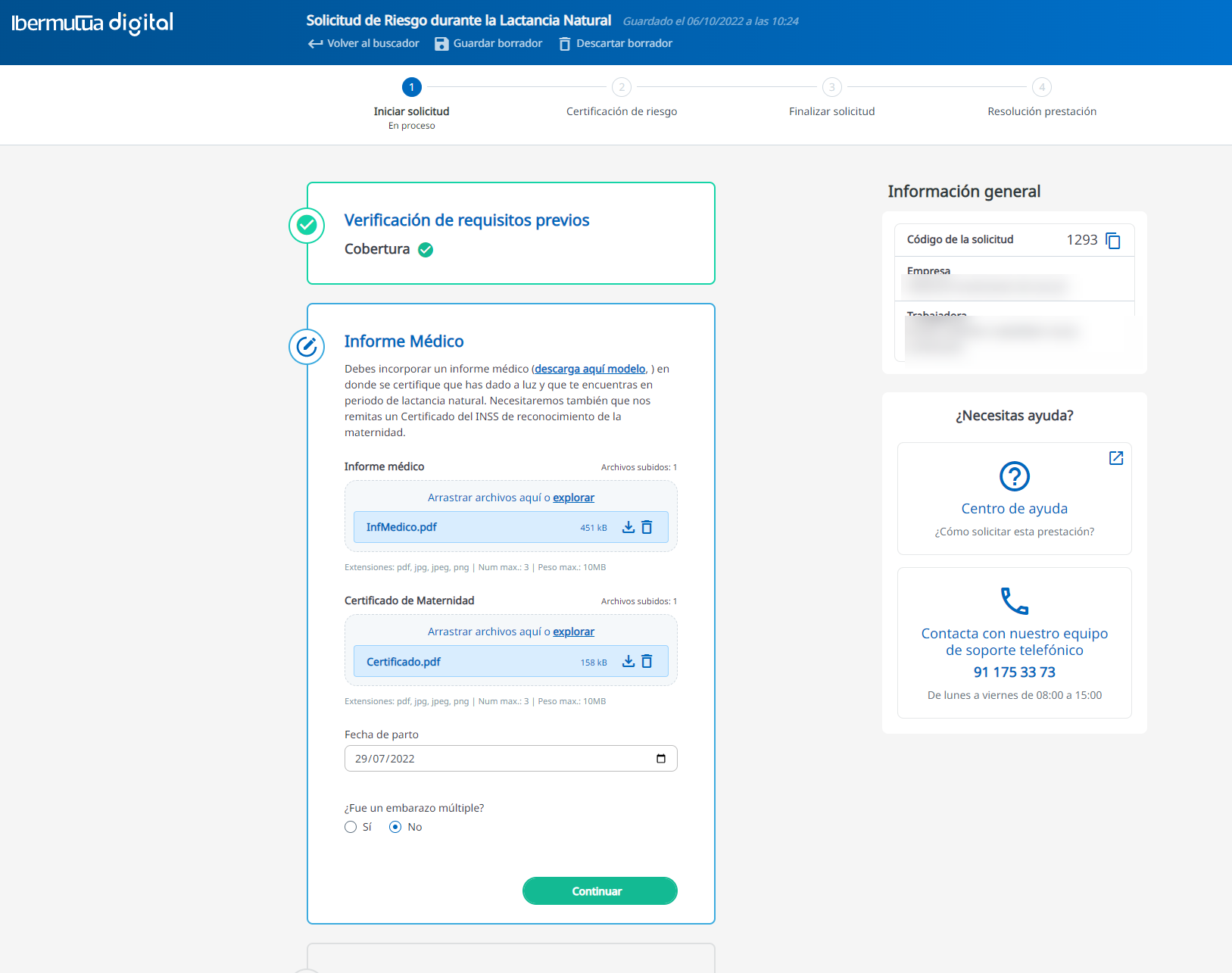Image resolution: width=1232 pixels, height=973 pixels.
Task: Click Volver al buscador
Action: [x=363, y=44]
